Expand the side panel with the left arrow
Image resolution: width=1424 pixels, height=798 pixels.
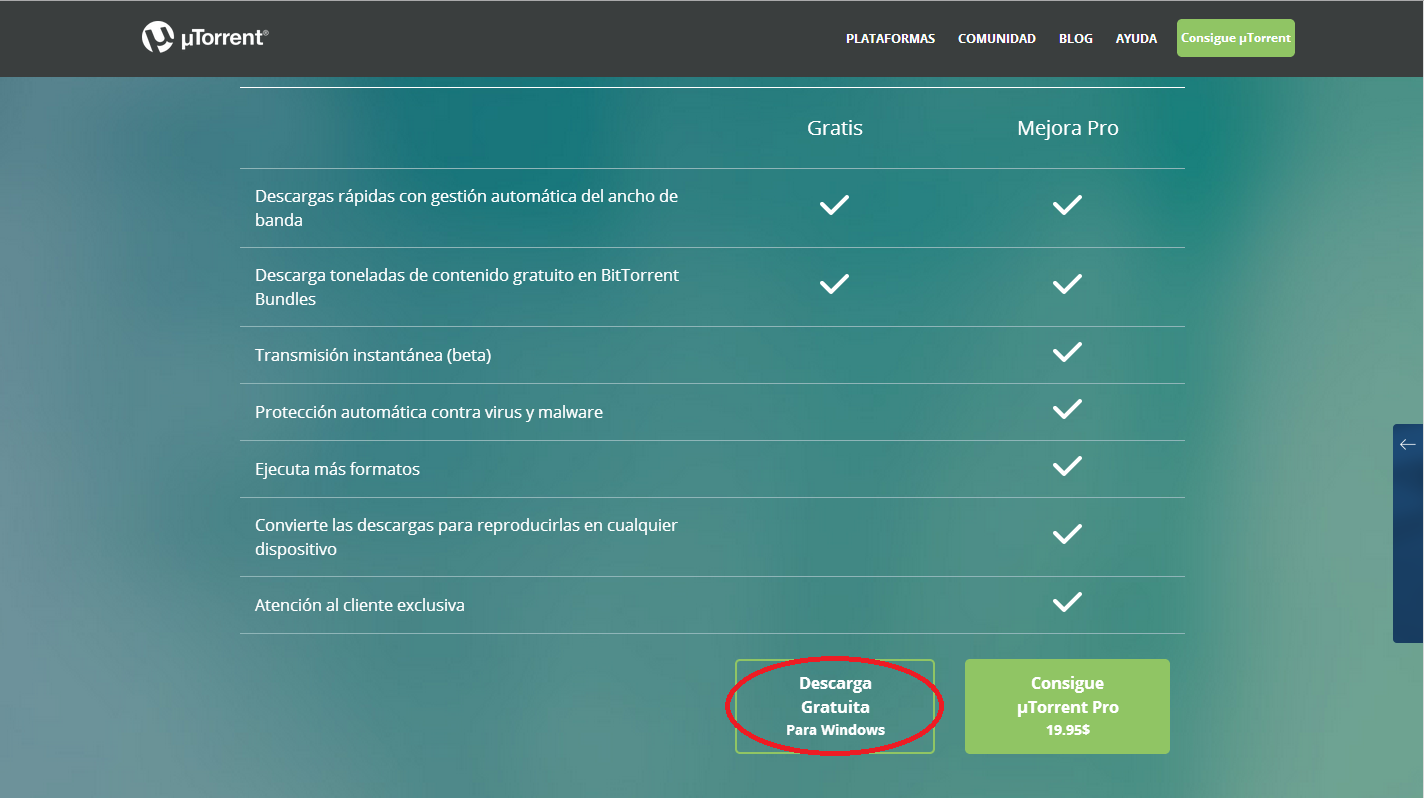pyautogui.click(x=1408, y=444)
